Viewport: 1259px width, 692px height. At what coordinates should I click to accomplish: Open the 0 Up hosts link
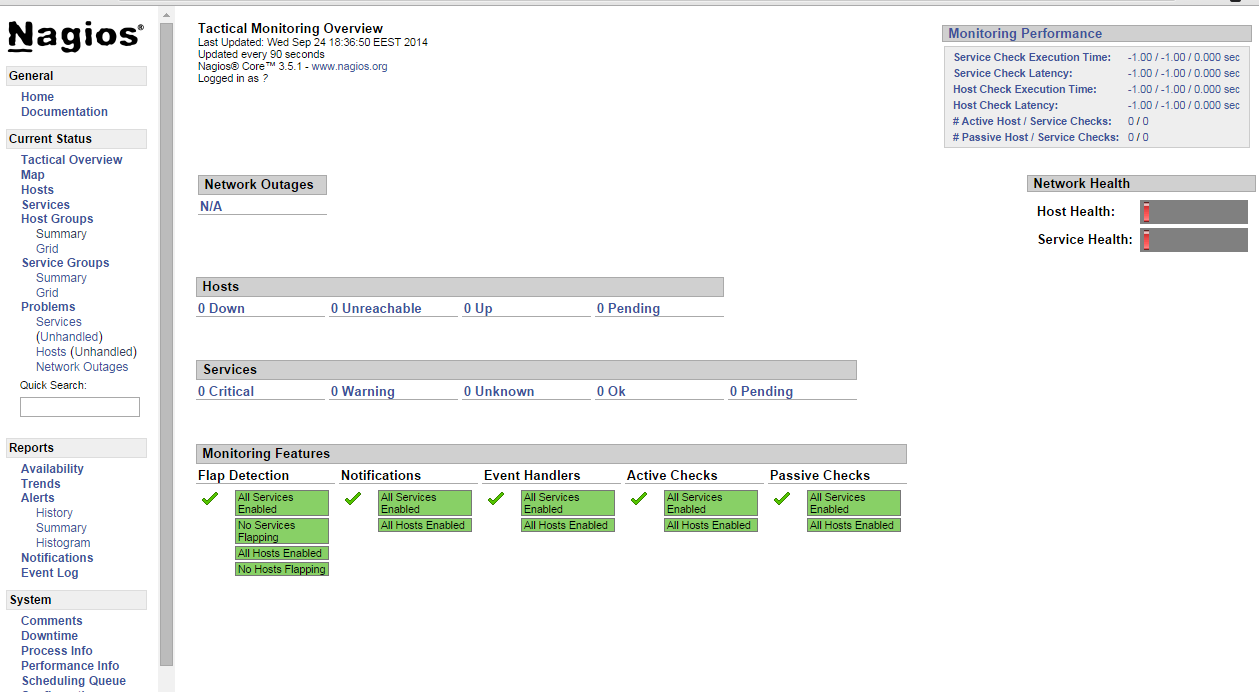(x=478, y=309)
